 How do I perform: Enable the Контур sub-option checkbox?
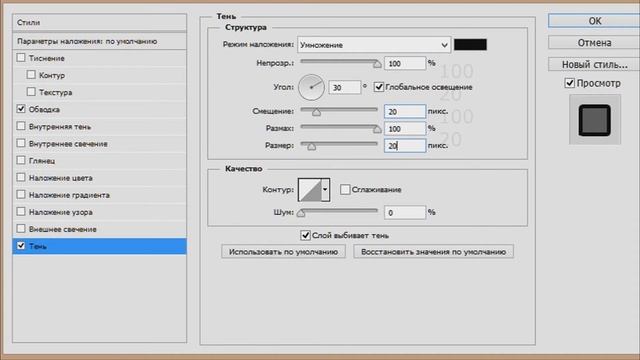click(x=31, y=75)
